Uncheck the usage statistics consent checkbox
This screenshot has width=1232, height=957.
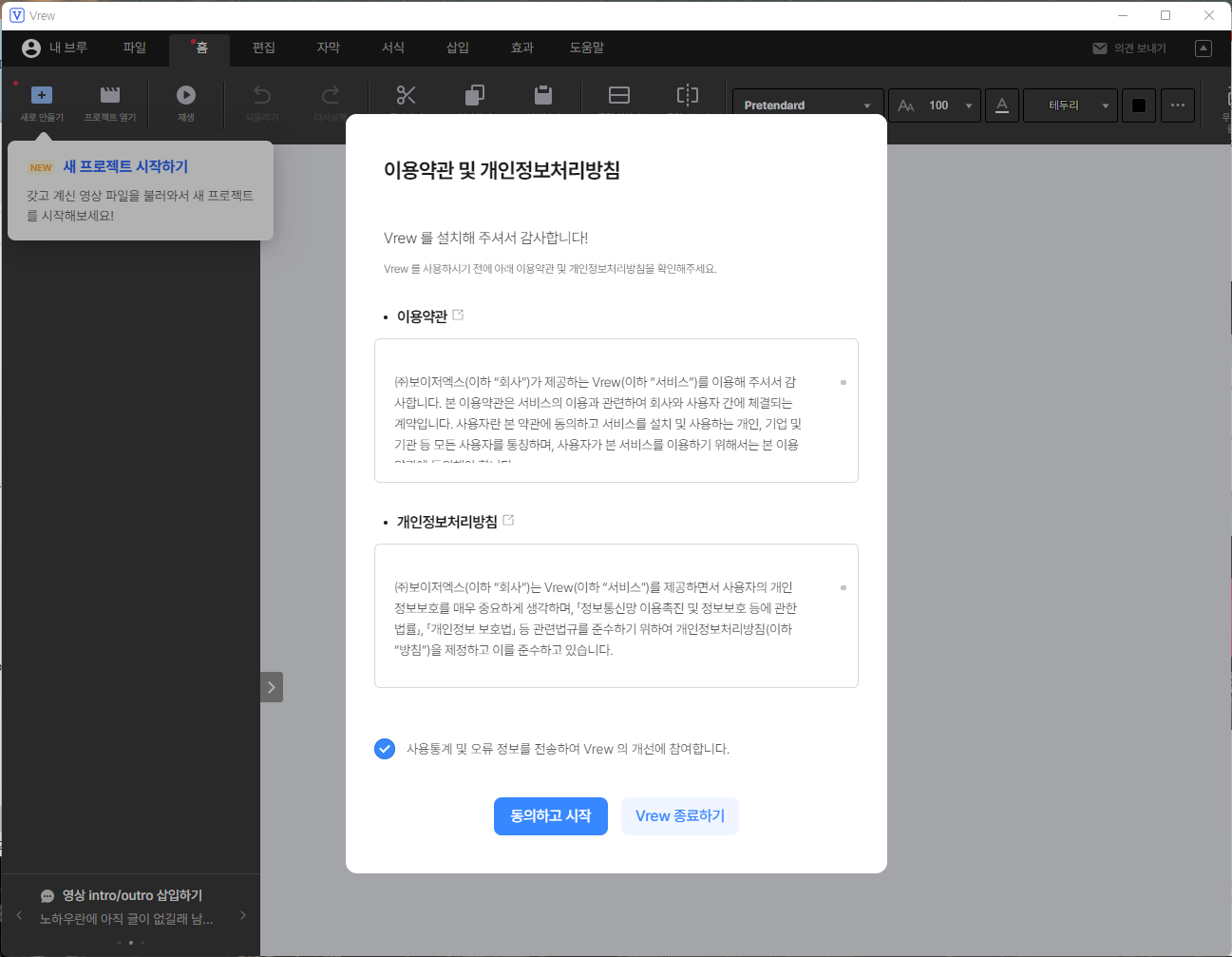click(x=385, y=749)
